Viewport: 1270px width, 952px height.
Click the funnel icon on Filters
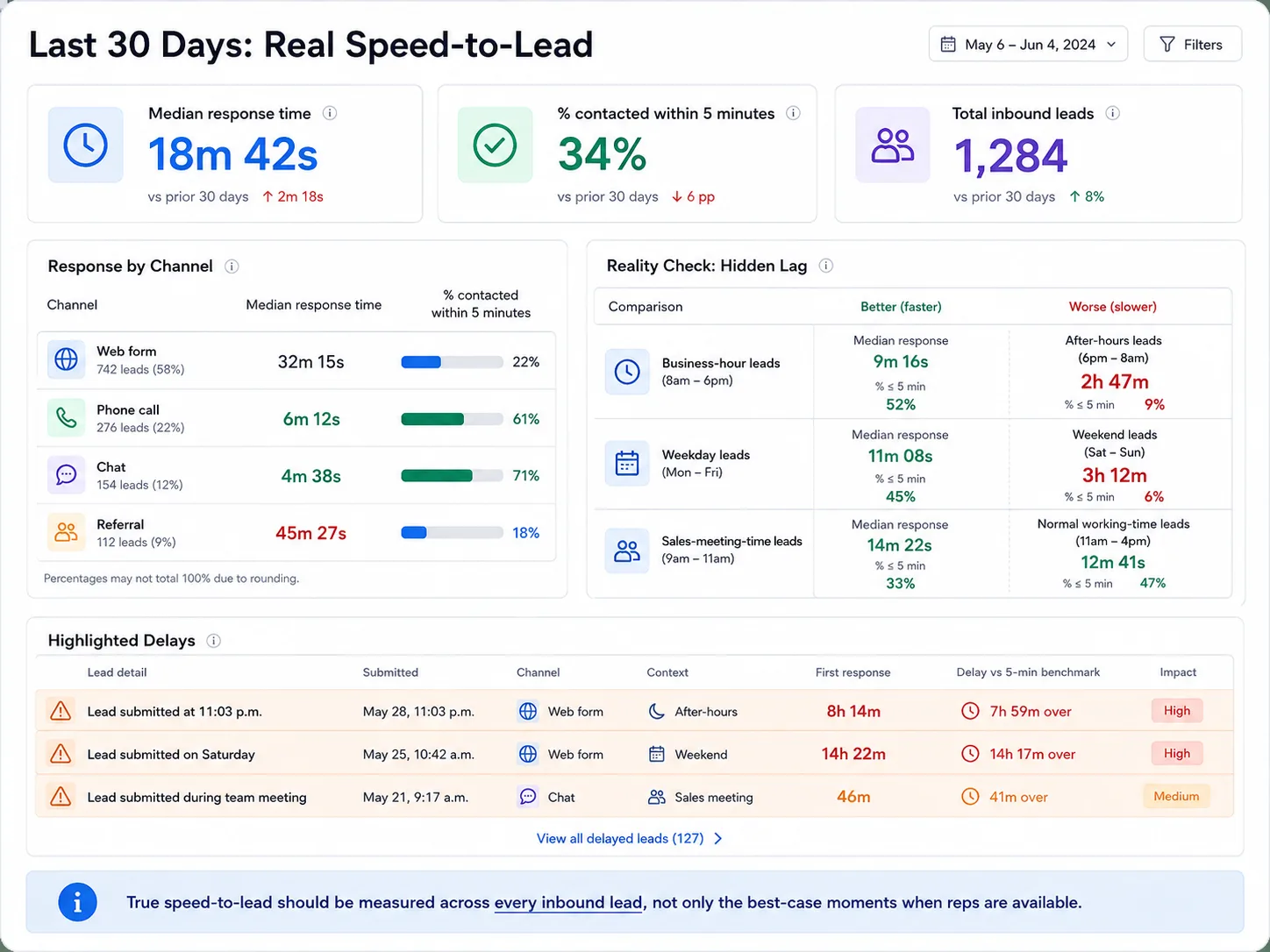[x=1167, y=44]
